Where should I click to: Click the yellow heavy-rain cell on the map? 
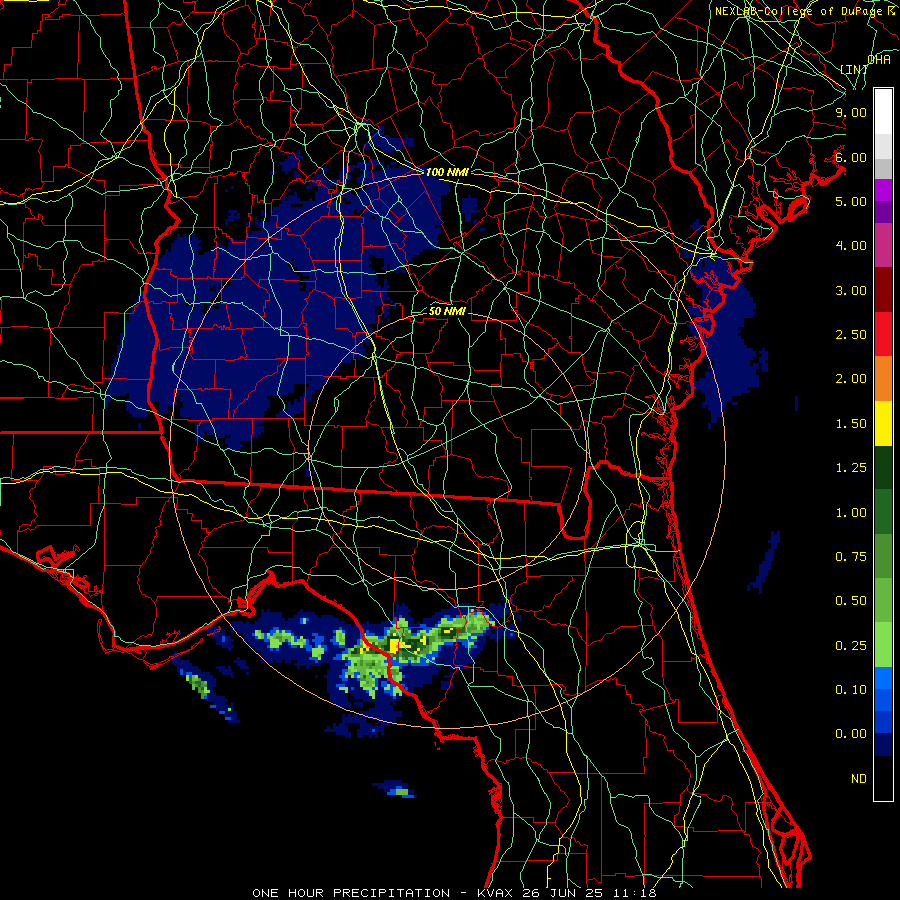(394, 645)
